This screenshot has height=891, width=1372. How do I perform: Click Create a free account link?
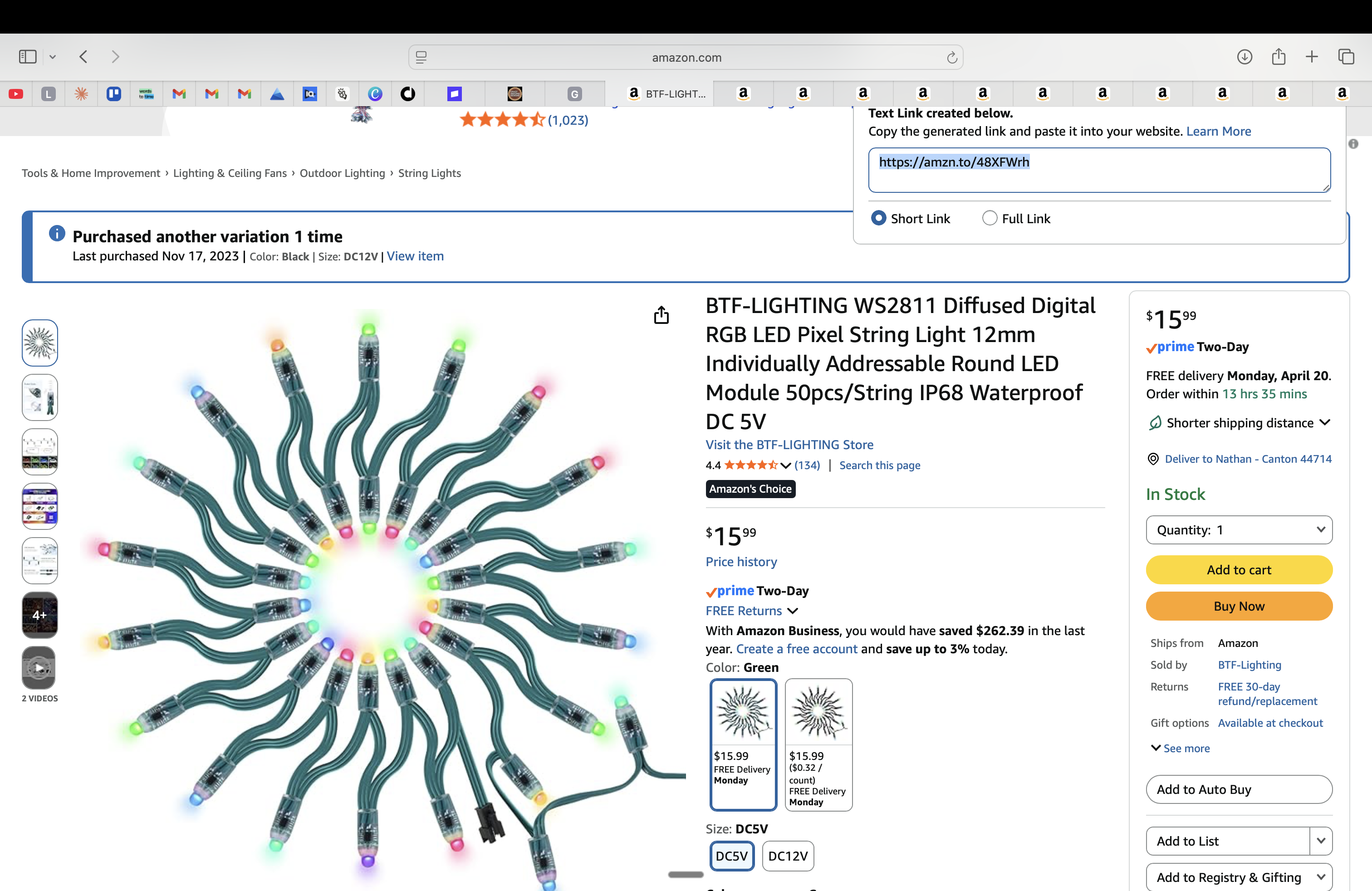797,649
